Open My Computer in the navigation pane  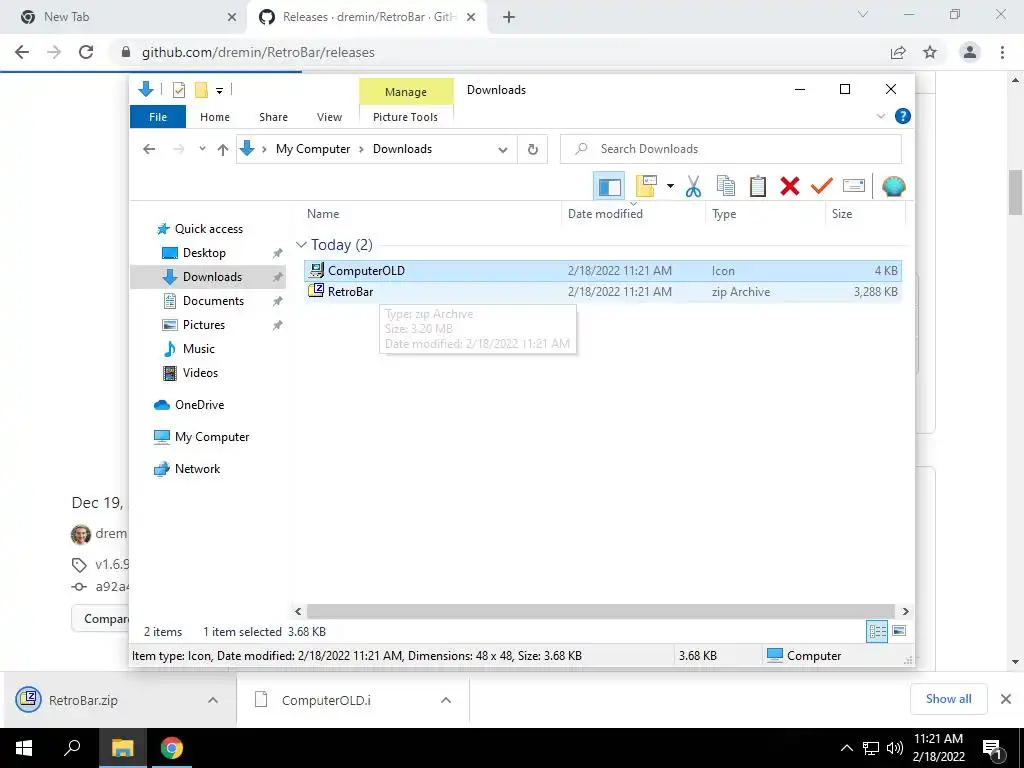(212, 437)
